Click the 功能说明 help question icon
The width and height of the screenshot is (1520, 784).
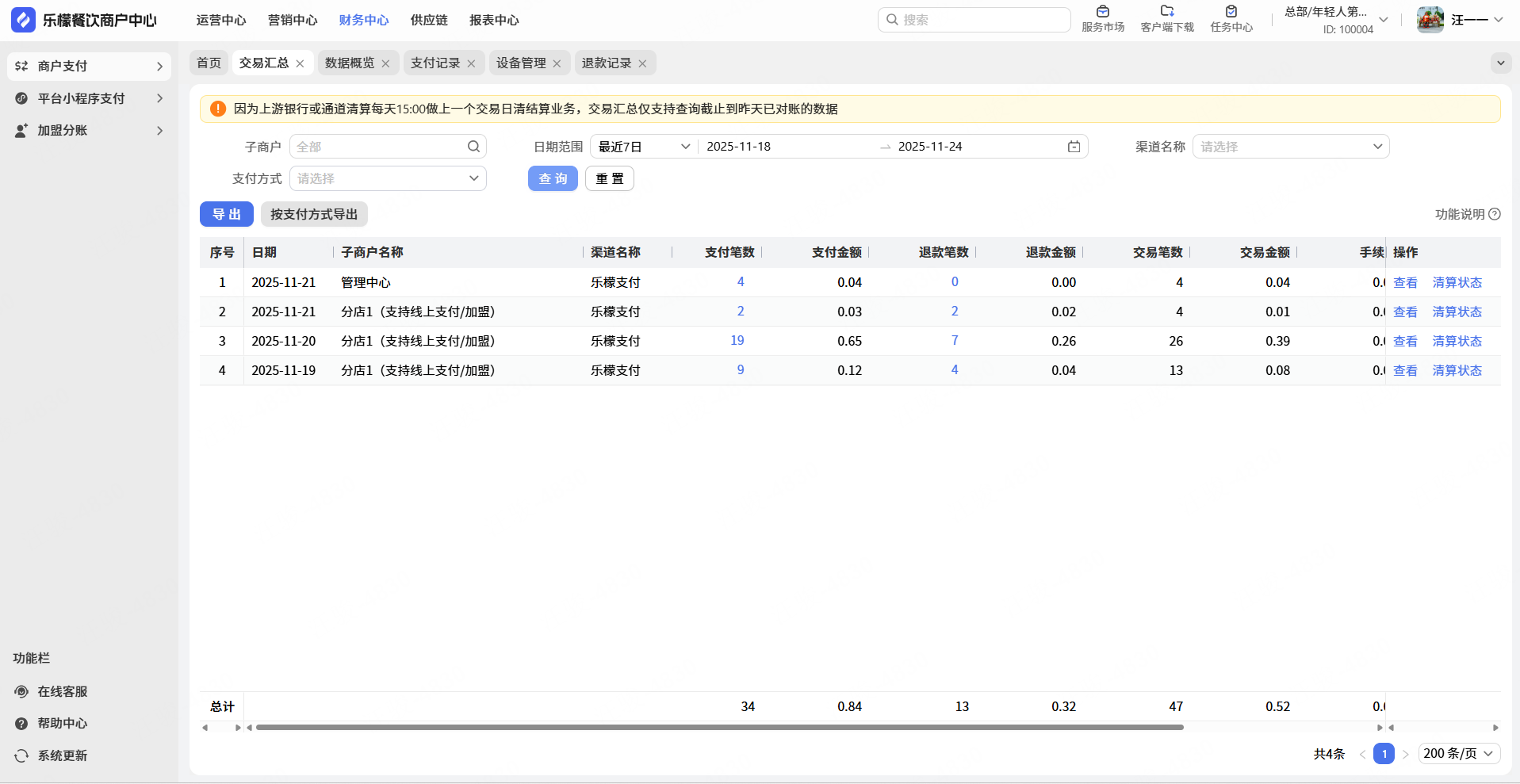[1495, 214]
